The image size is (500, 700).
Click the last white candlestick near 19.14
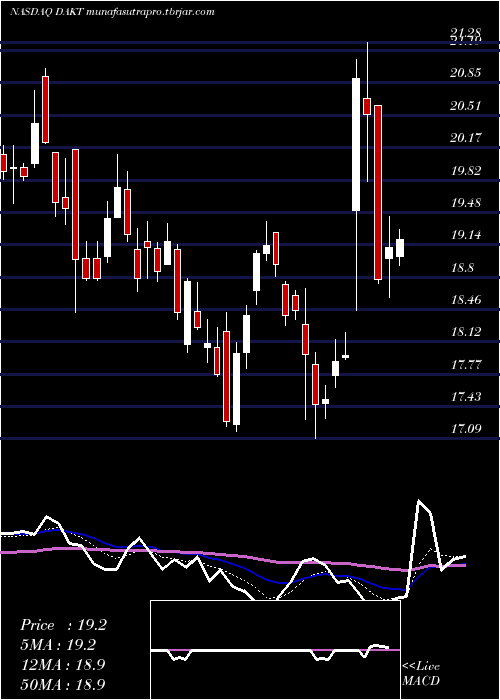pos(400,248)
